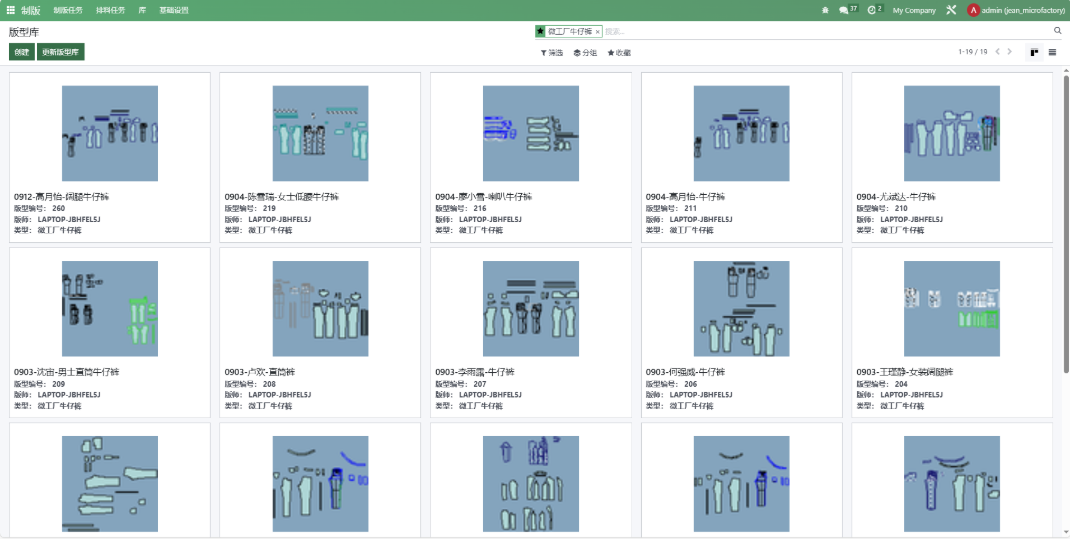
Task: Click the 更新版型库 button
Action: 61,52
